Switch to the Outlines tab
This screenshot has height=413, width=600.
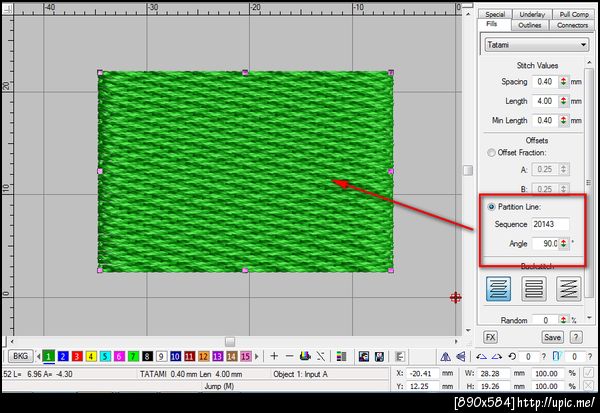530,25
